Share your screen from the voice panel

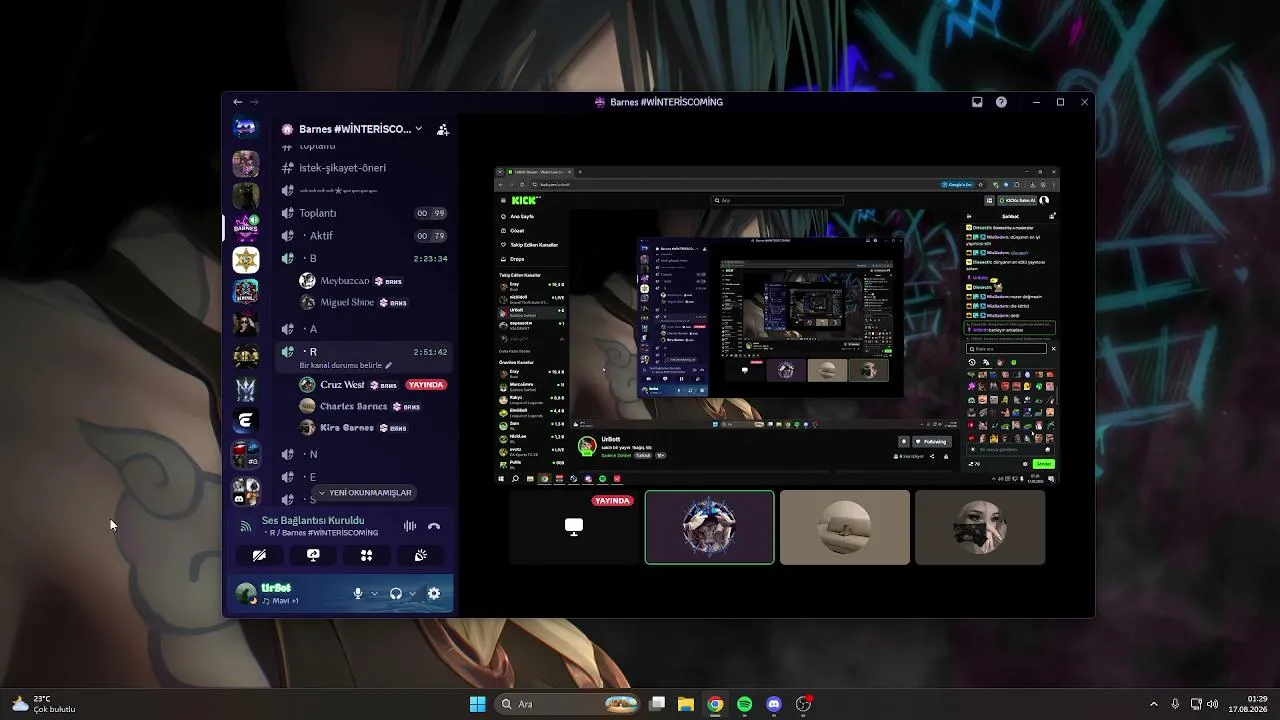[x=313, y=555]
